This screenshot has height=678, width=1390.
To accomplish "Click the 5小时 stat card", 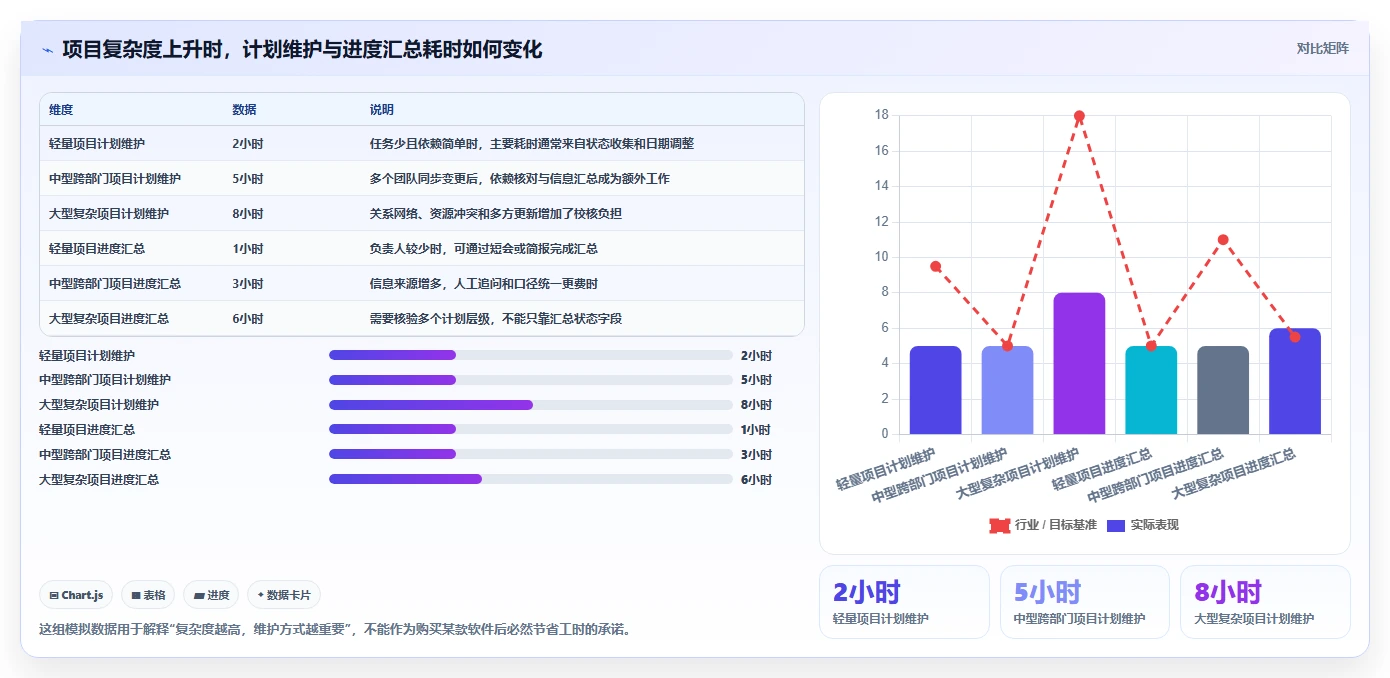I will click(x=1085, y=602).
